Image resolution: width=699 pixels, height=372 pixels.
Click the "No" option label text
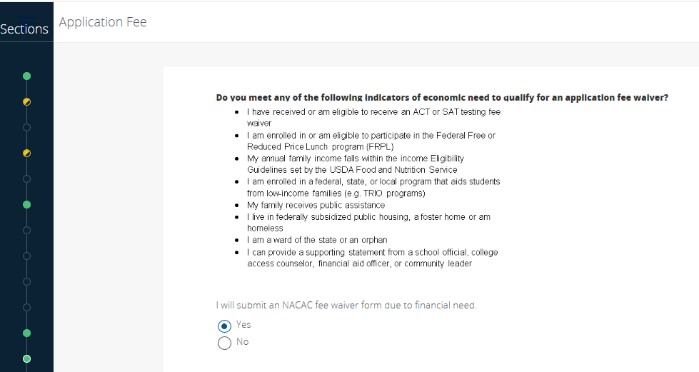242,342
